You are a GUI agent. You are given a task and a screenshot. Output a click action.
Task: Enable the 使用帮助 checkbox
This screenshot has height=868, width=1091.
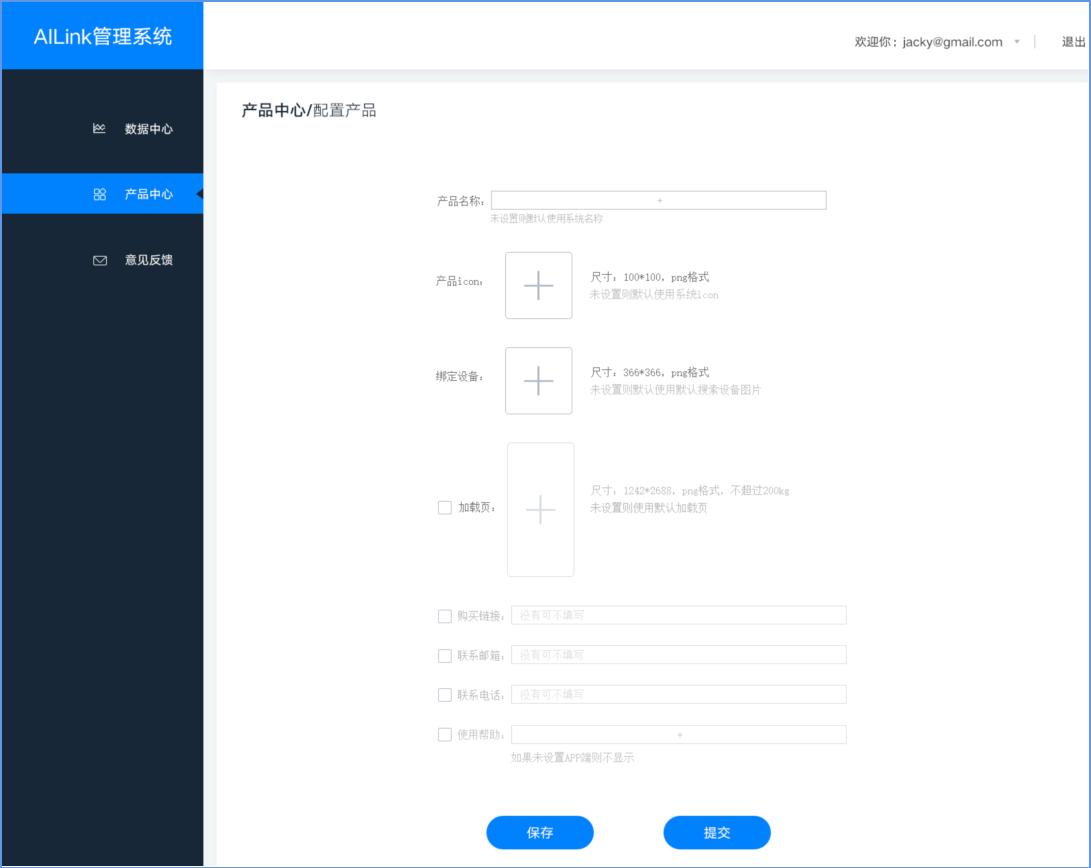coord(445,734)
